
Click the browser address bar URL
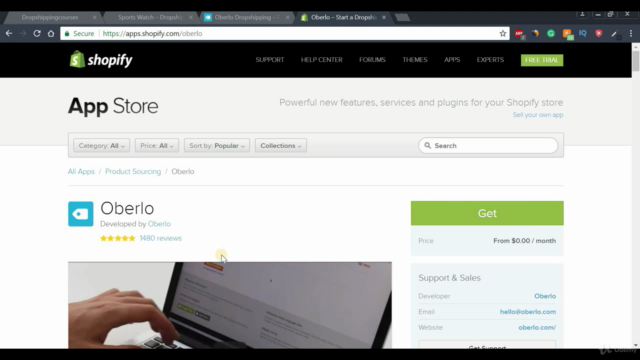tap(153, 33)
